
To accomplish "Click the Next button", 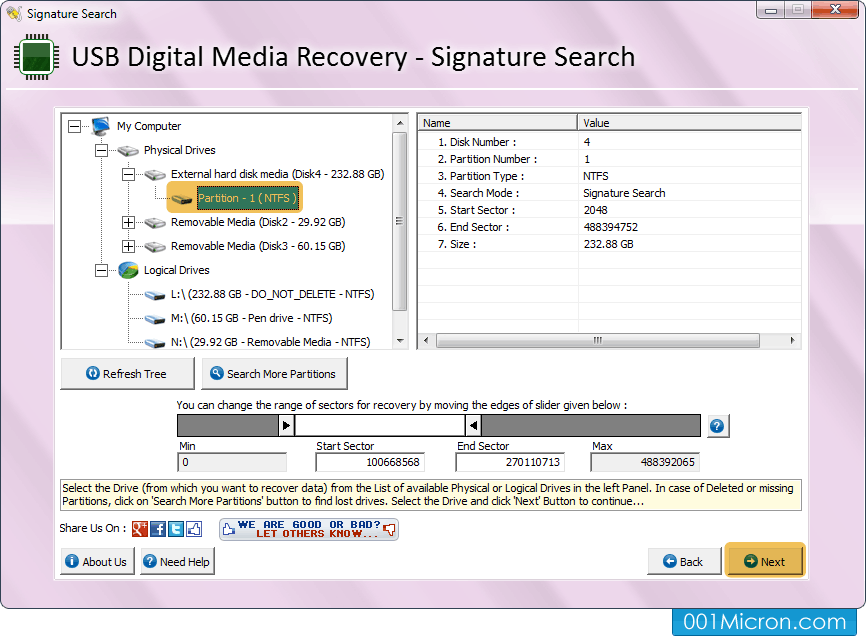I will pyautogui.click(x=765, y=561).
